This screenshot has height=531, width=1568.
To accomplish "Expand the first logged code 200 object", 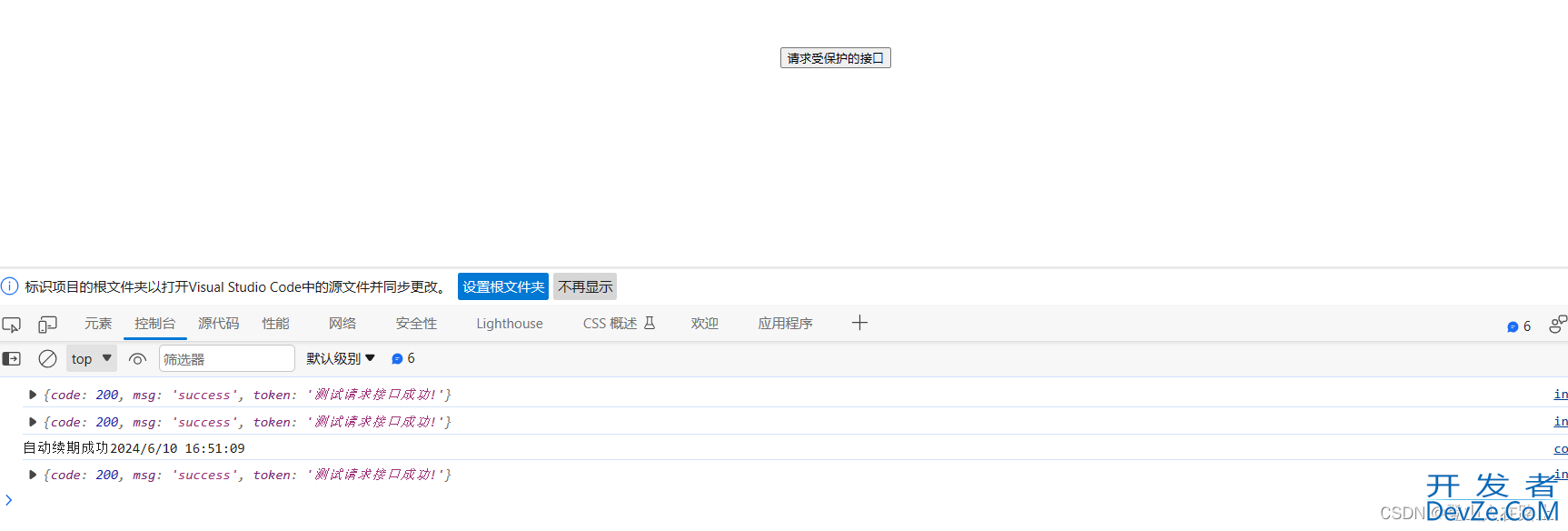I will pyautogui.click(x=33, y=395).
